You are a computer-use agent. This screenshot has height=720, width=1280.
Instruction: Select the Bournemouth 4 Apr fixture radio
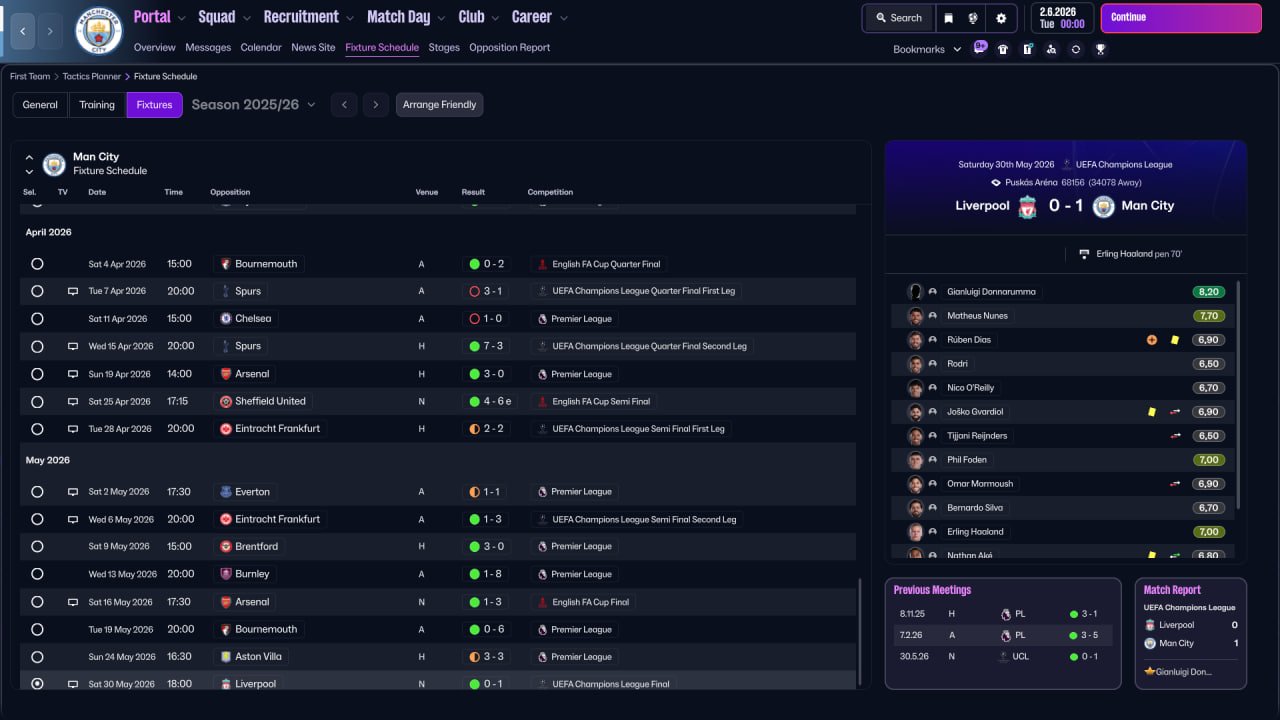pyautogui.click(x=37, y=264)
